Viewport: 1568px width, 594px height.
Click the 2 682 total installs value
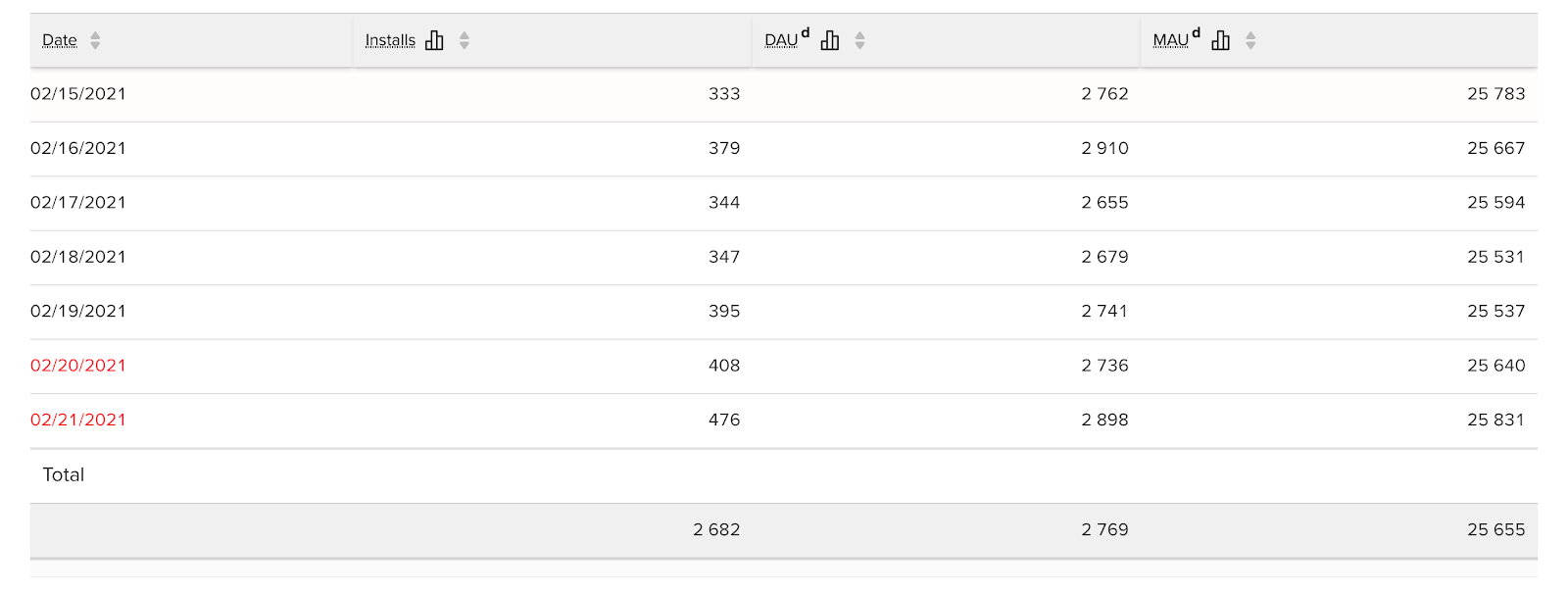(x=716, y=529)
